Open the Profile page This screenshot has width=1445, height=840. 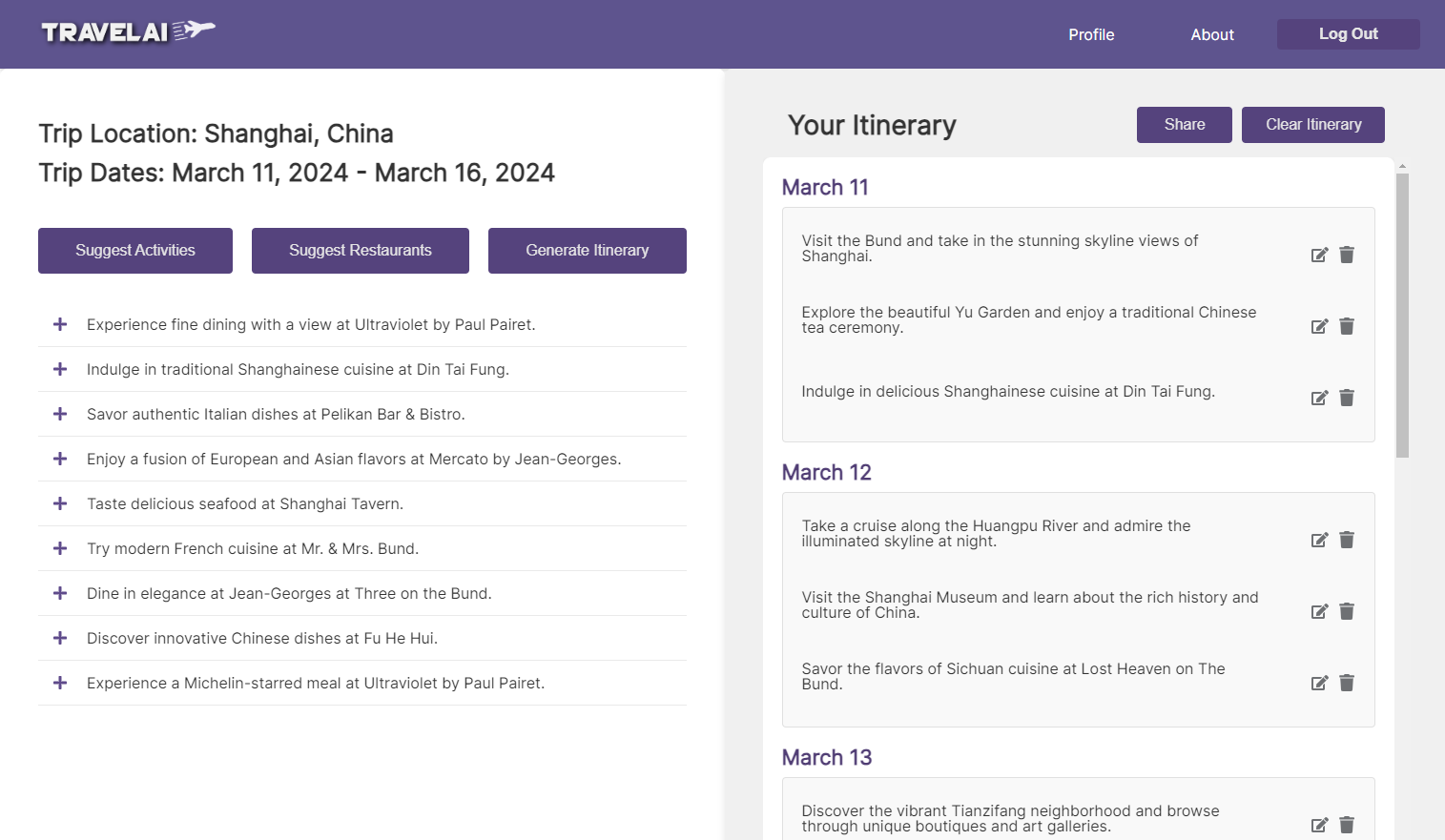(1091, 34)
